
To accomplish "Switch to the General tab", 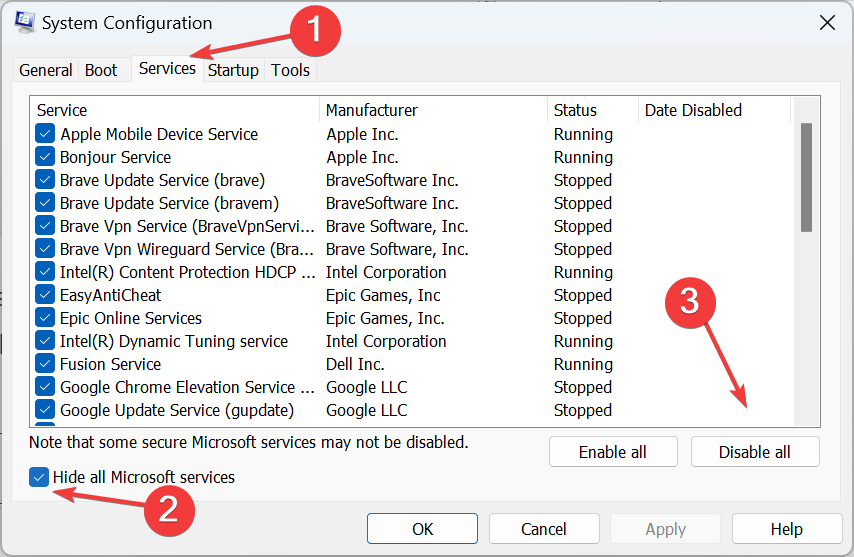I will 46,70.
